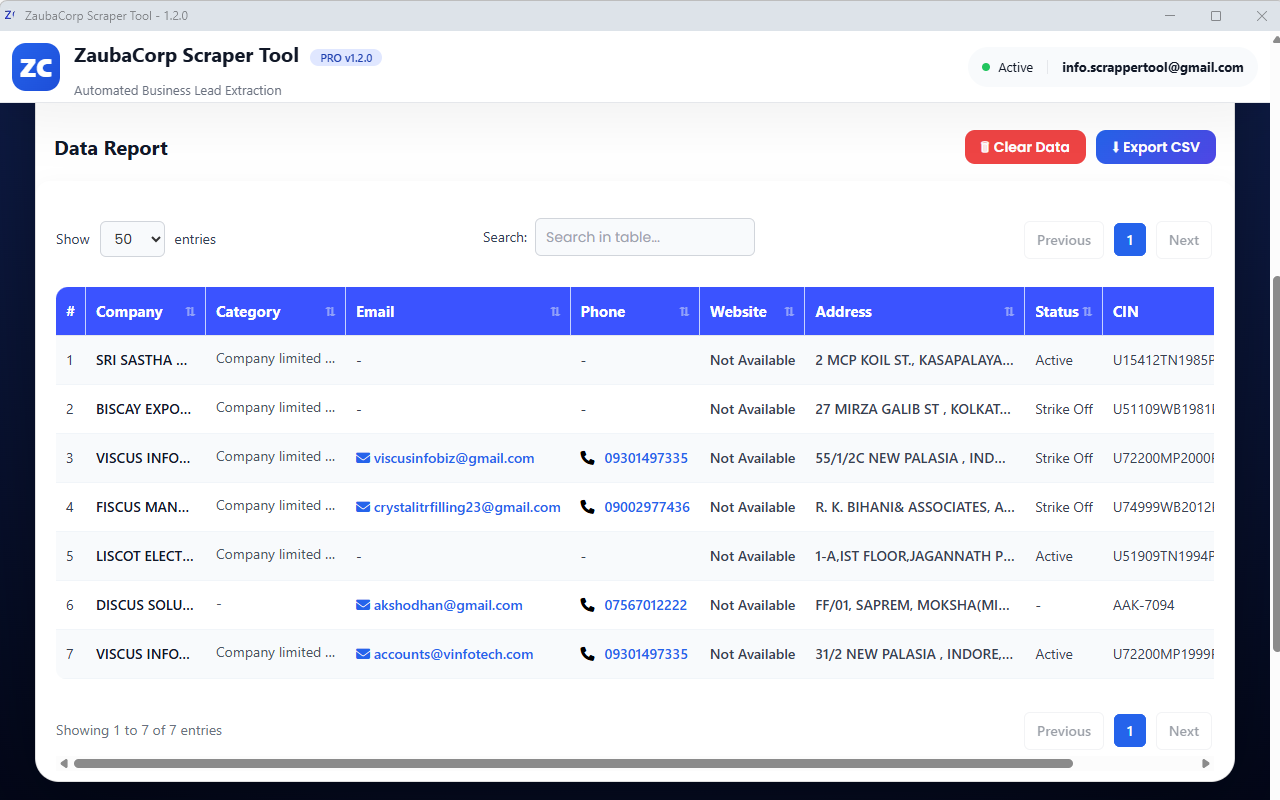Click the CIN column header
This screenshot has height=800, width=1280.
click(x=1158, y=312)
